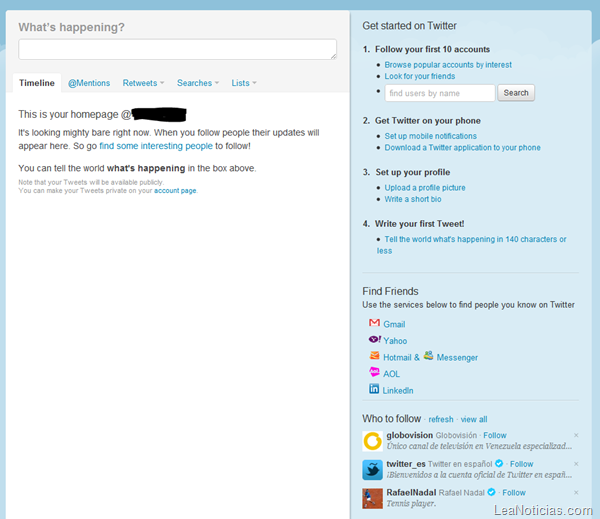Image resolution: width=600 pixels, height=519 pixels.
Task: Click the Hotmail envelope icon
Action: click(x=374, y=356)
